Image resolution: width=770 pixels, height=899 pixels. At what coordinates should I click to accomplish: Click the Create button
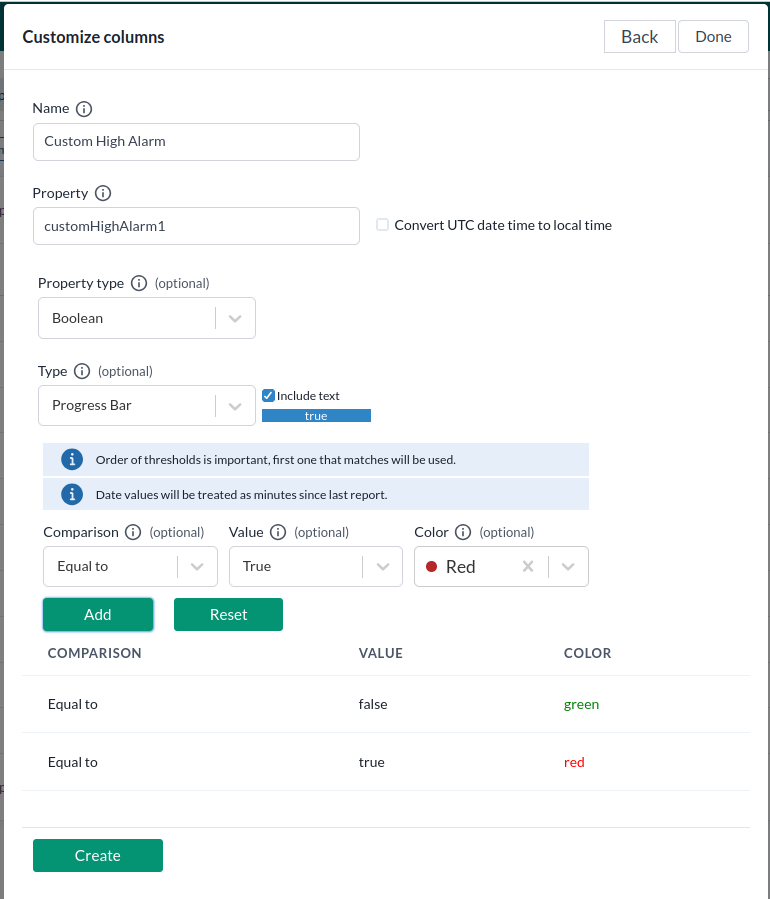coord(97,855)
